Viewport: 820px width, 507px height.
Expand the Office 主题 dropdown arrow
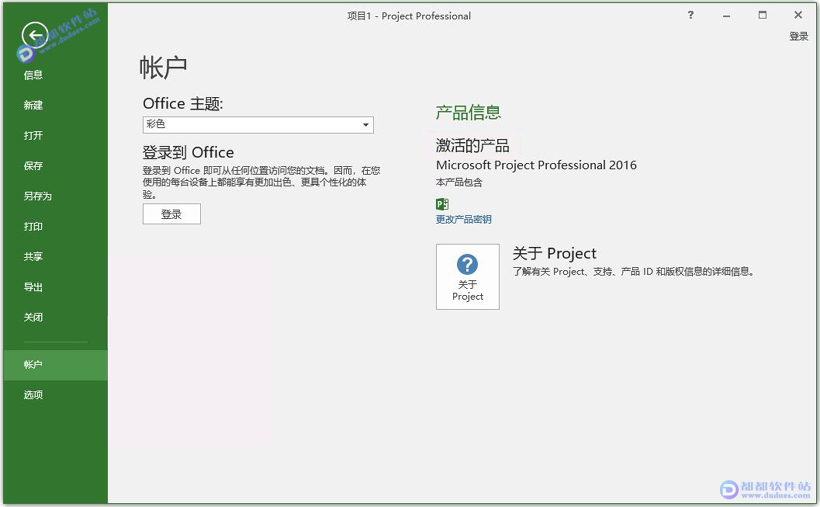pos(366,125)
